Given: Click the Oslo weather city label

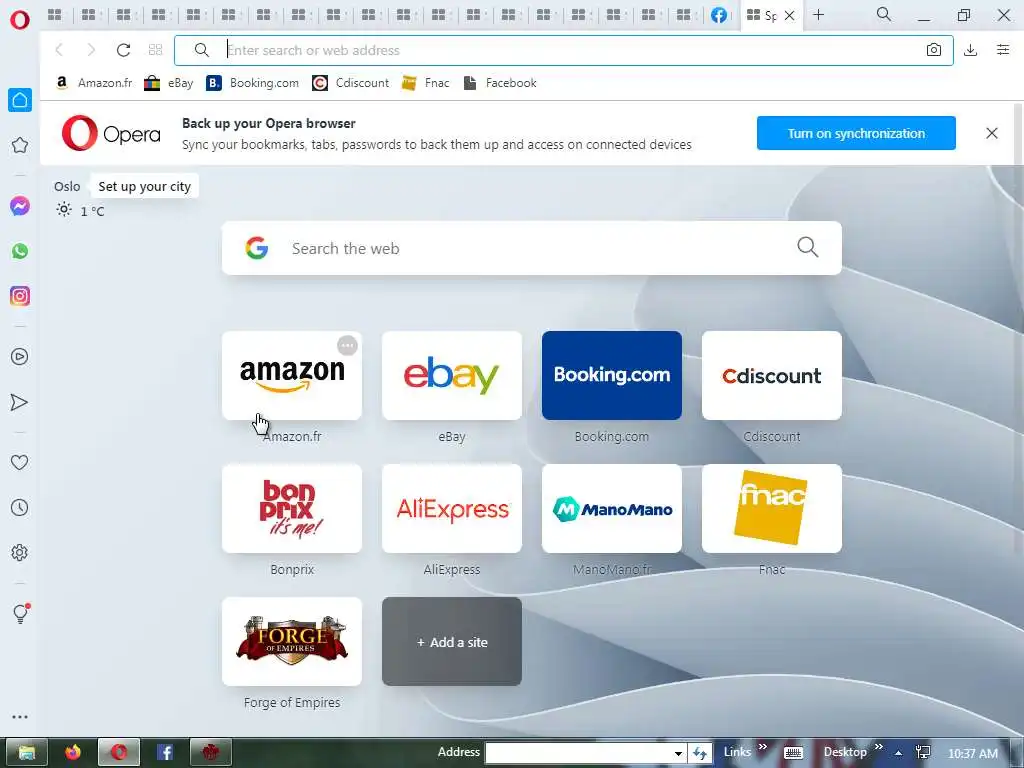Looking at the screenshot, I should tap(67, 186).
